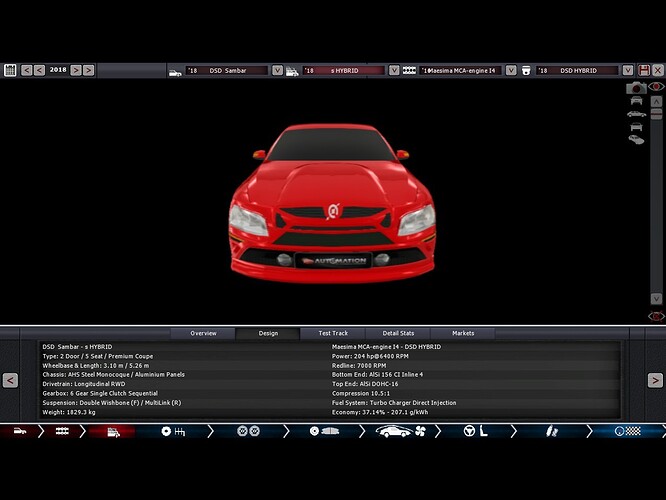This screenshot has height=500, width=666.
Task: Click the car model icon beside DSD Sambar
Action: point(175,73)
